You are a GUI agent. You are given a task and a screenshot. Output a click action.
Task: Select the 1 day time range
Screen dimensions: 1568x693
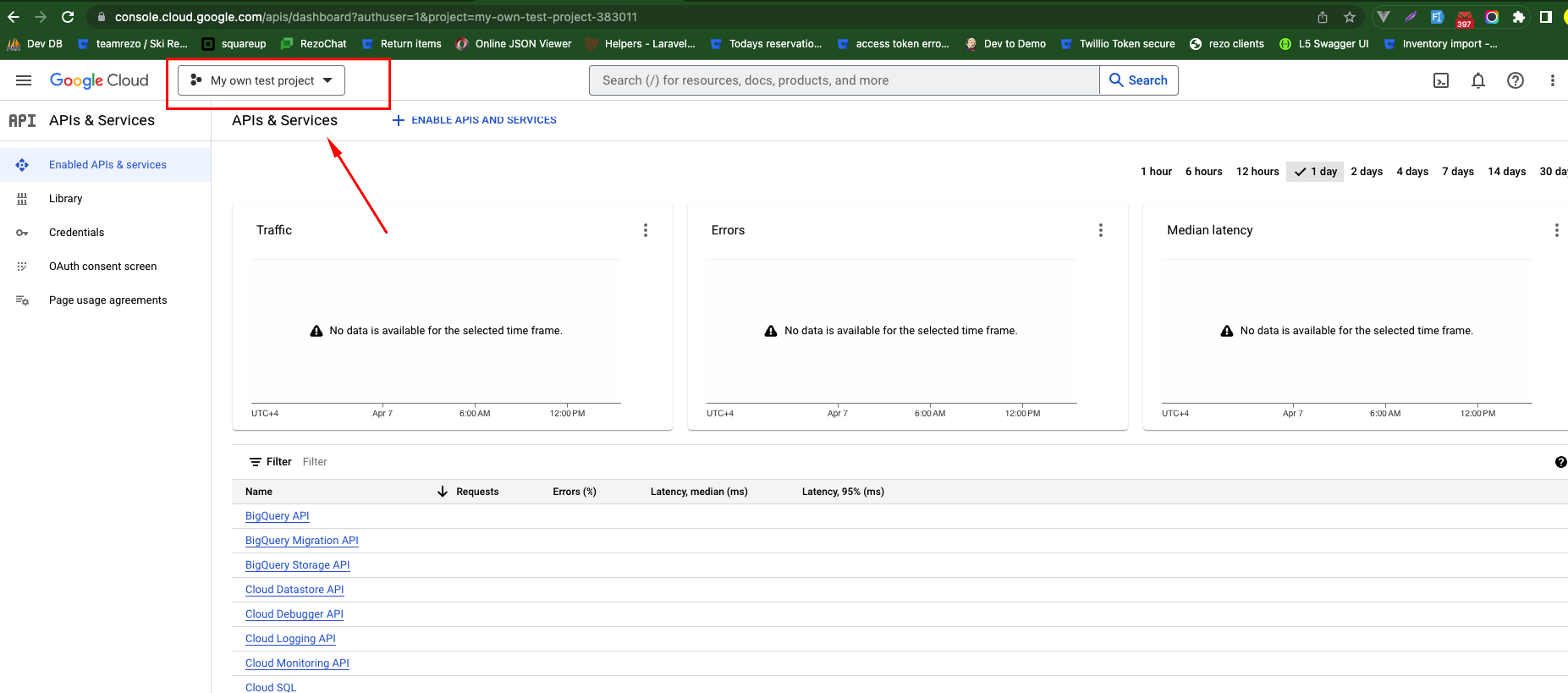pos(1315,172)
